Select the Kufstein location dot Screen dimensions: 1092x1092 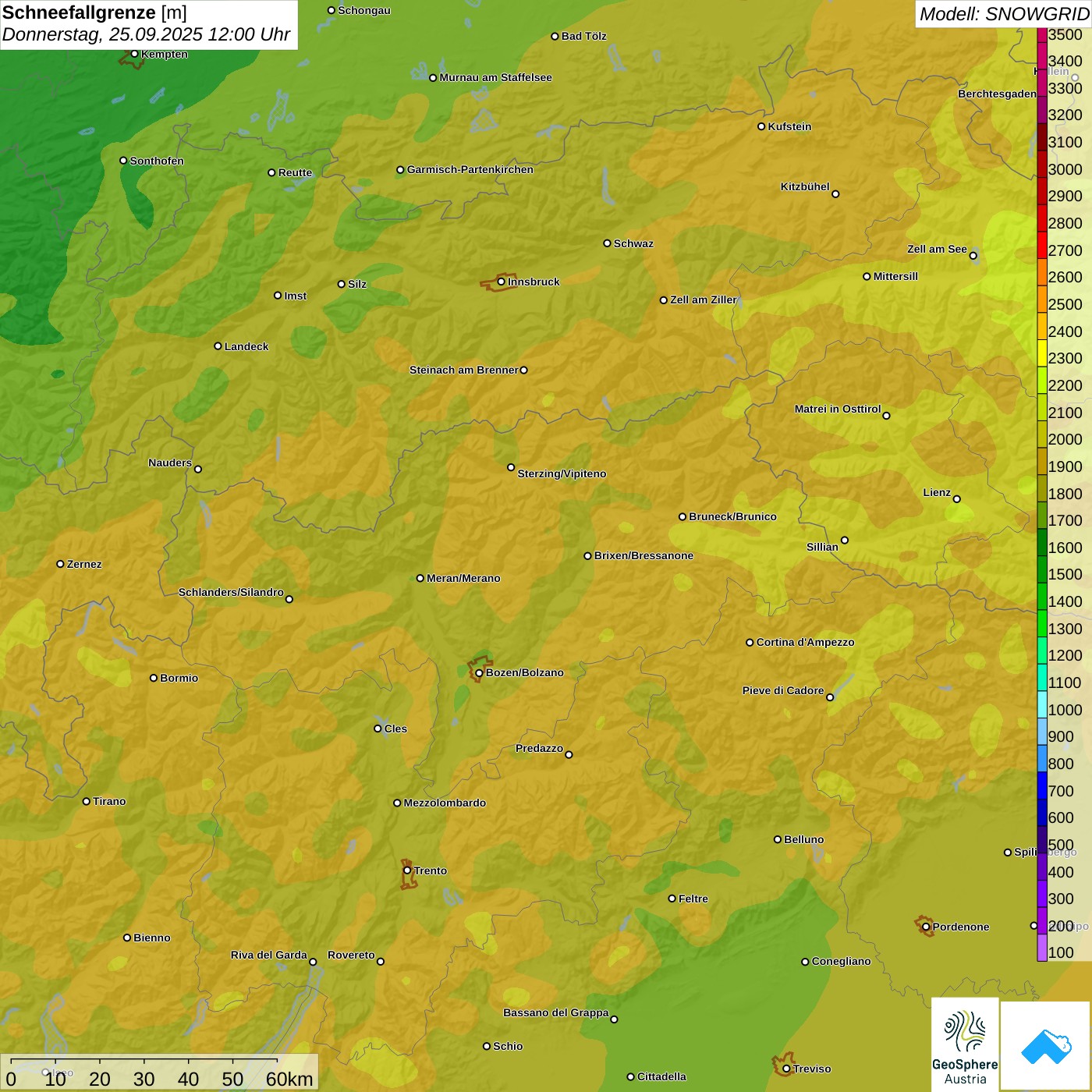click(x=761, y=126)
